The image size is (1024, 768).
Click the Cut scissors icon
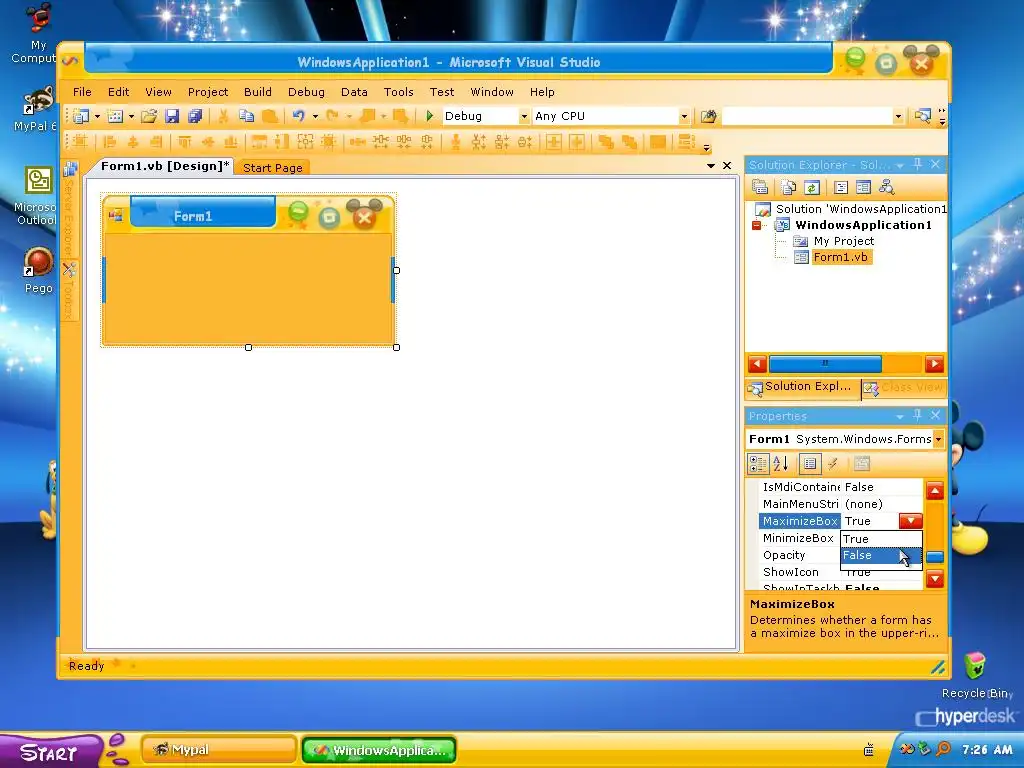tap(223, 116)
